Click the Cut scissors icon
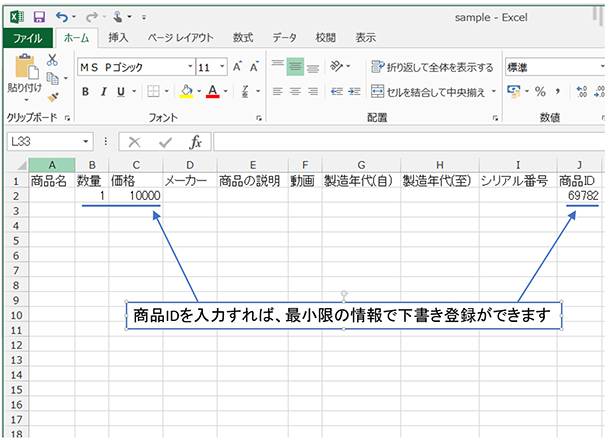Viewport: 610px width, 440px height. pyautogui.click(x=52, y=61)
